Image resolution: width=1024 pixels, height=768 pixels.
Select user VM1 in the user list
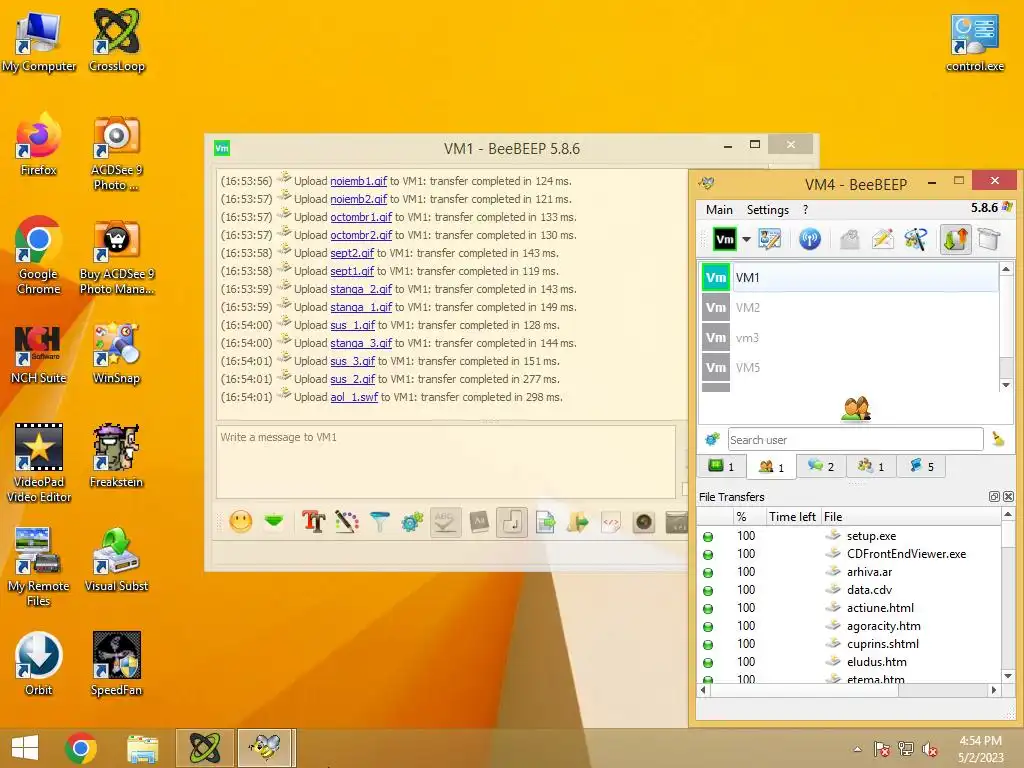(850, 278)
